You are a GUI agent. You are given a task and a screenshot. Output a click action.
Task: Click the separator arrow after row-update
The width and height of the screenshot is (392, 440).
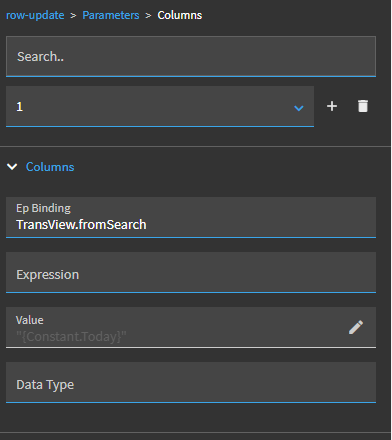click(x=73, y=16)
